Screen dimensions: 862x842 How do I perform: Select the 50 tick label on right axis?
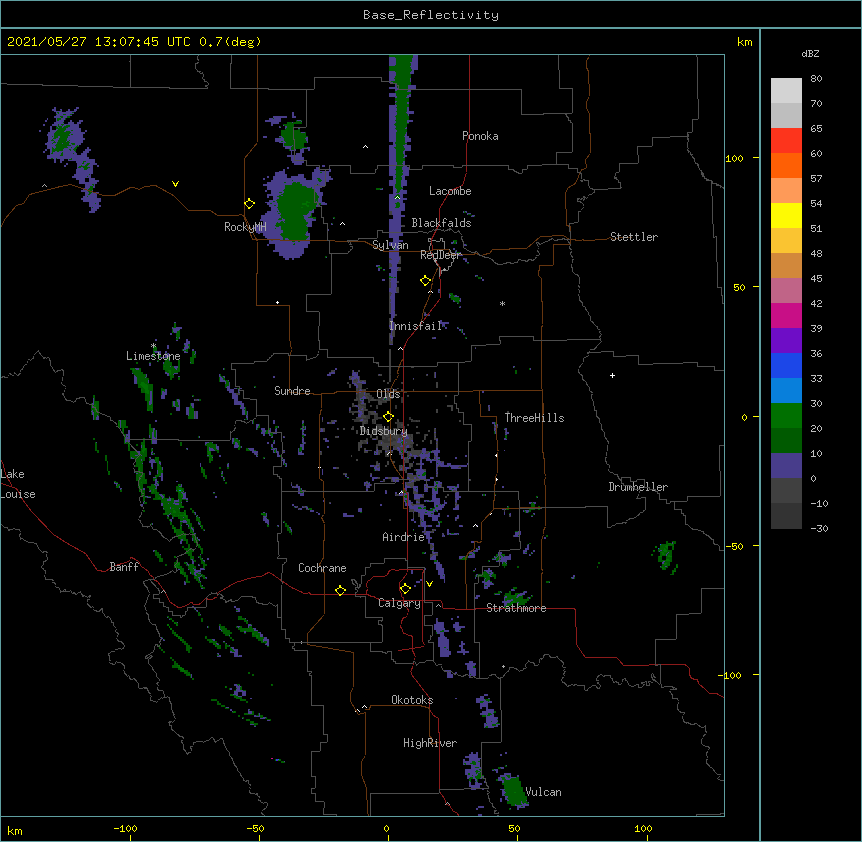(x=738, y=287)
